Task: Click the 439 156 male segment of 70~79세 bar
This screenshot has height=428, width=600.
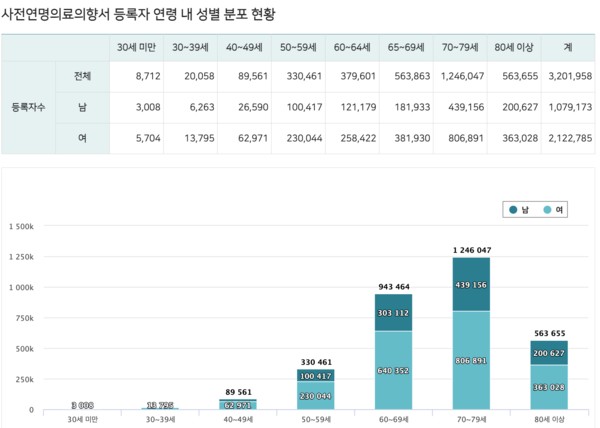Action: point(471,285)
